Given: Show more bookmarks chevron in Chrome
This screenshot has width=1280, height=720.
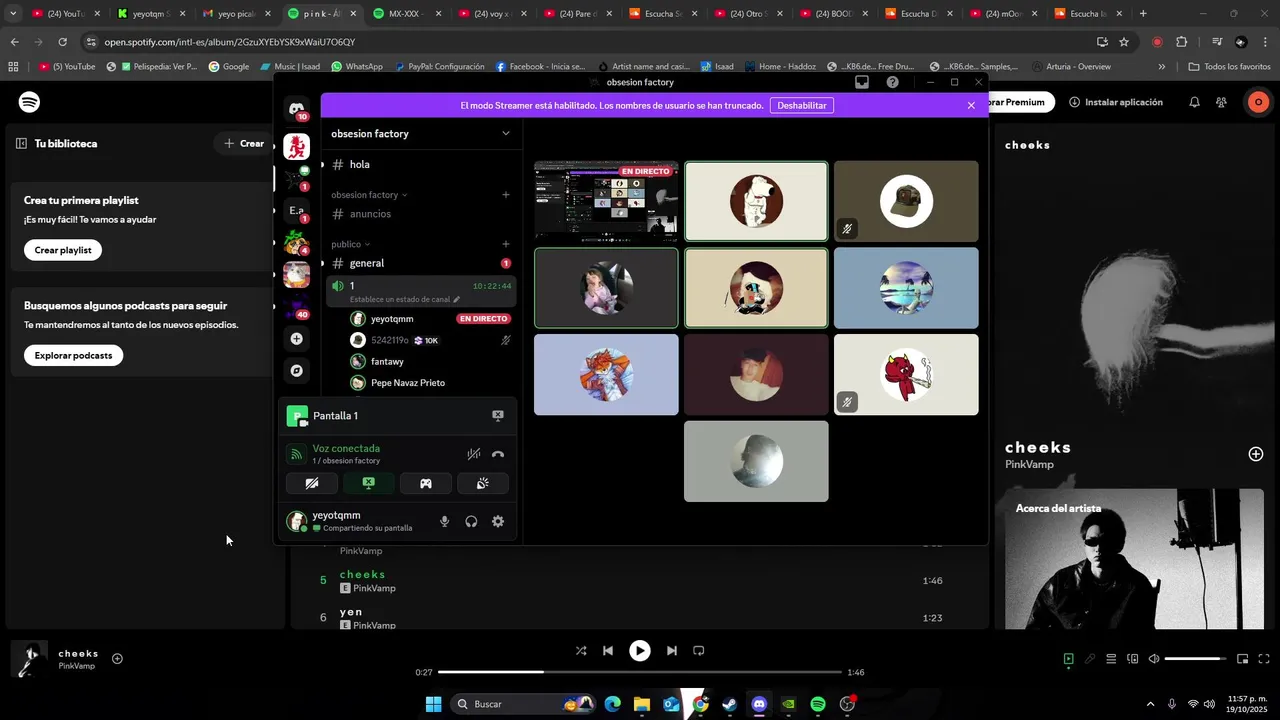Looking at the screenshot, I should coord(1161,67).
